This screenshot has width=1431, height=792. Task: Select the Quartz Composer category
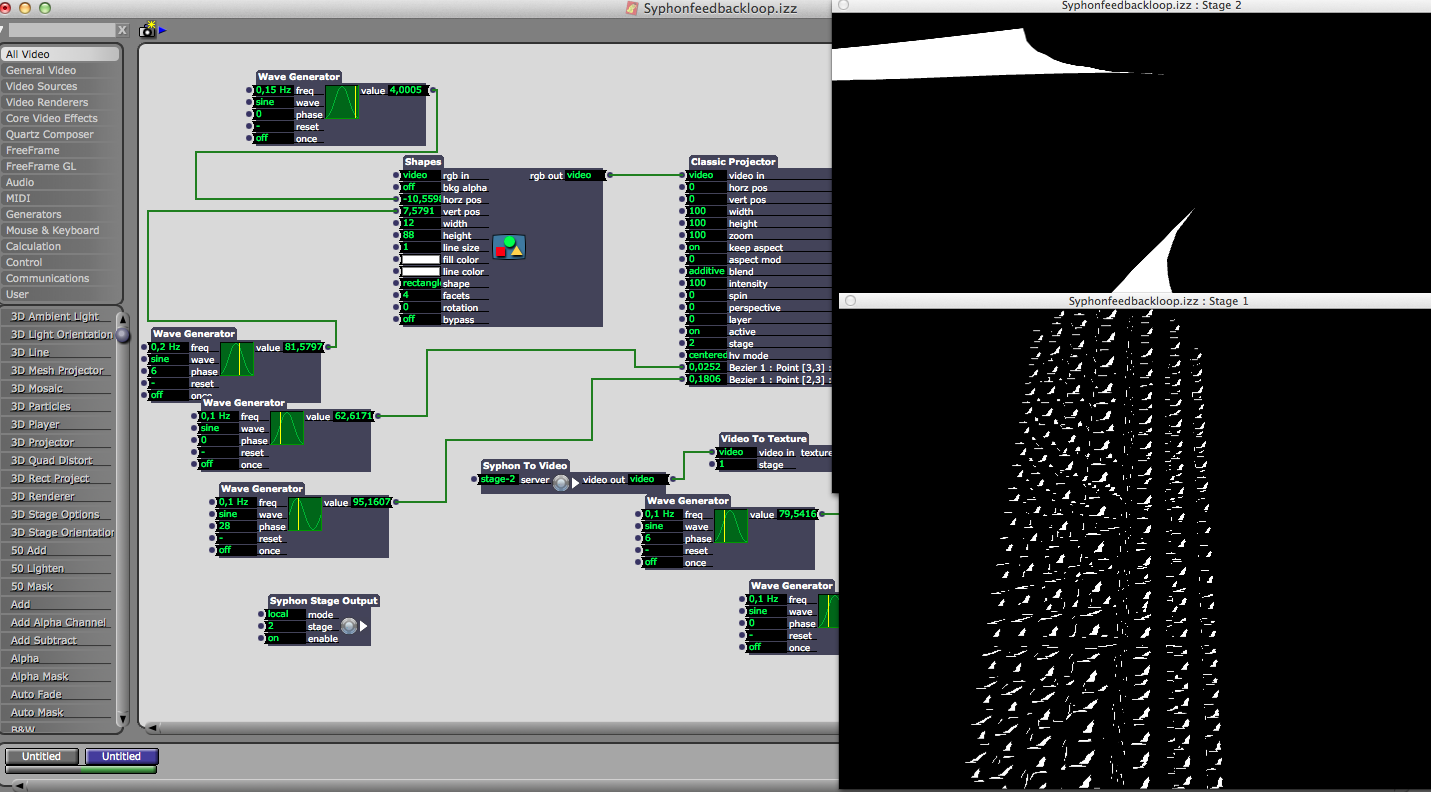(x=61, y=134)
